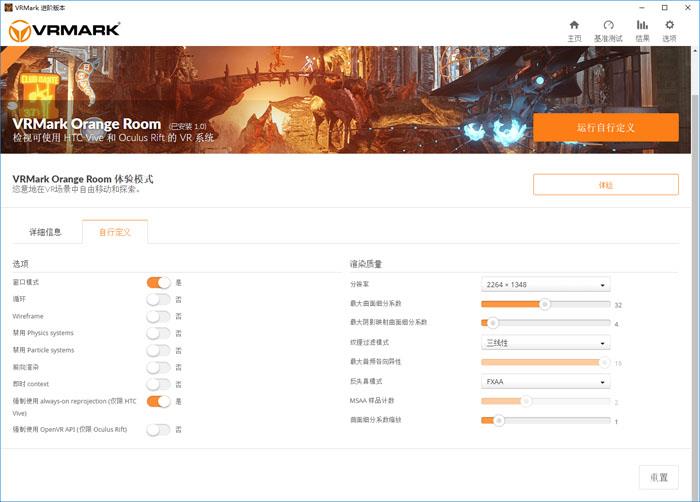Viewport: 700px width, 502px height.
Task: Adjust the MSAA sample count slider
Action: 546,401
